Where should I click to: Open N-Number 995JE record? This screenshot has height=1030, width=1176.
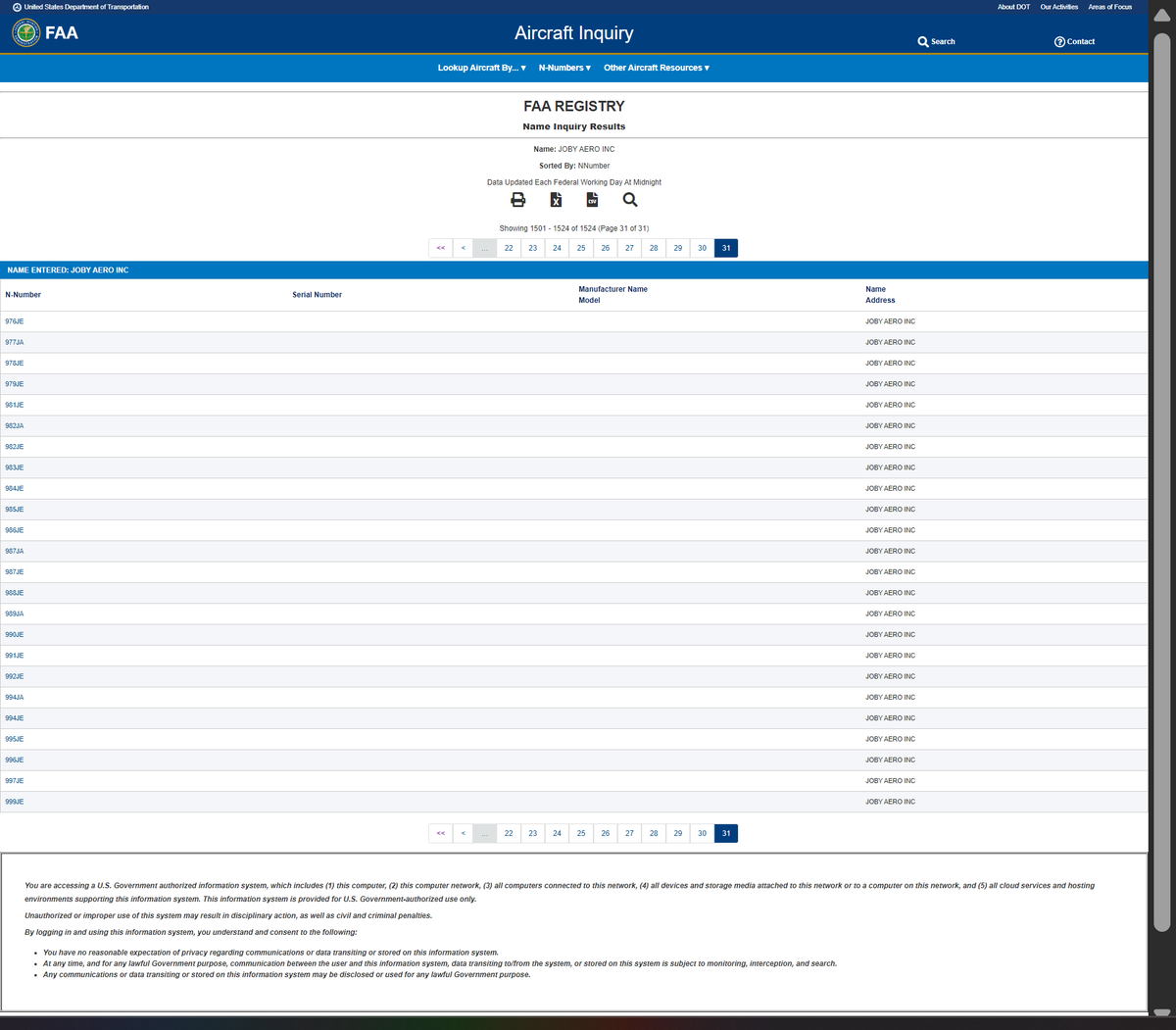[x=14, y=739]
